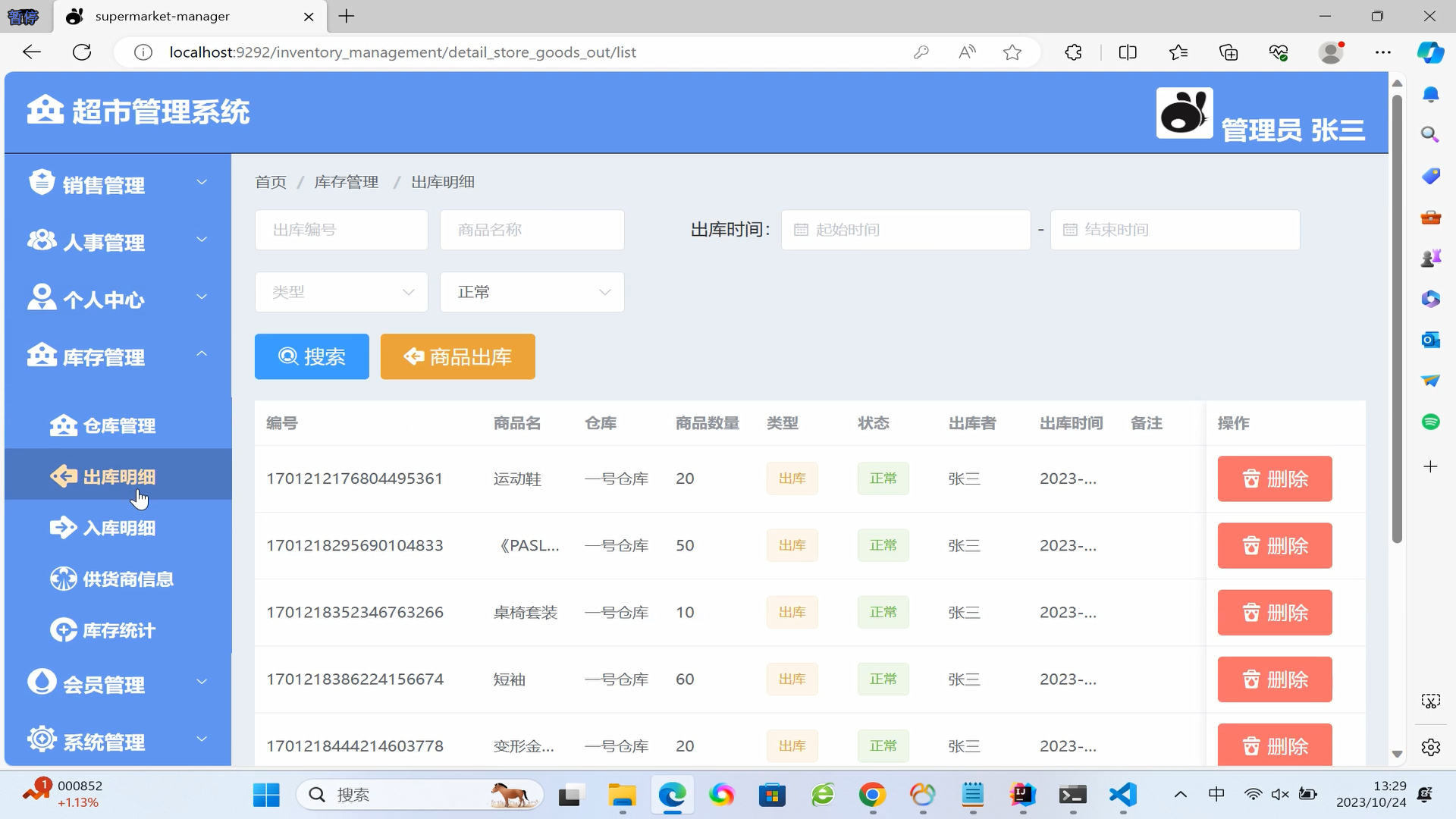Click the 系统管理 system settings gear icon
1456x819 pixels.
(x=42, y=739)
